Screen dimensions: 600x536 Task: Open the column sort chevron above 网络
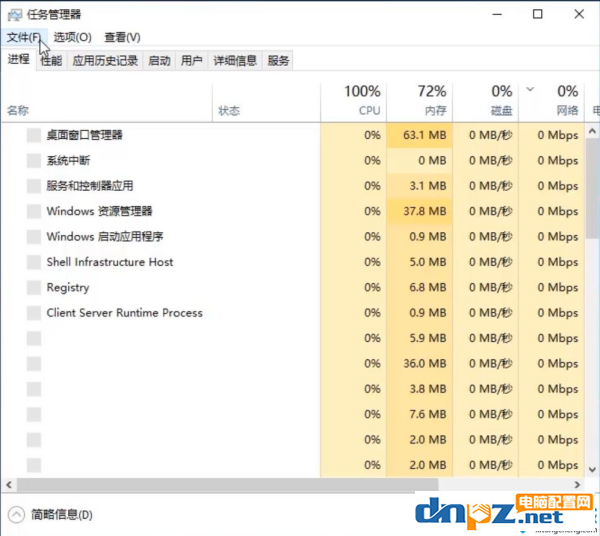530,90
